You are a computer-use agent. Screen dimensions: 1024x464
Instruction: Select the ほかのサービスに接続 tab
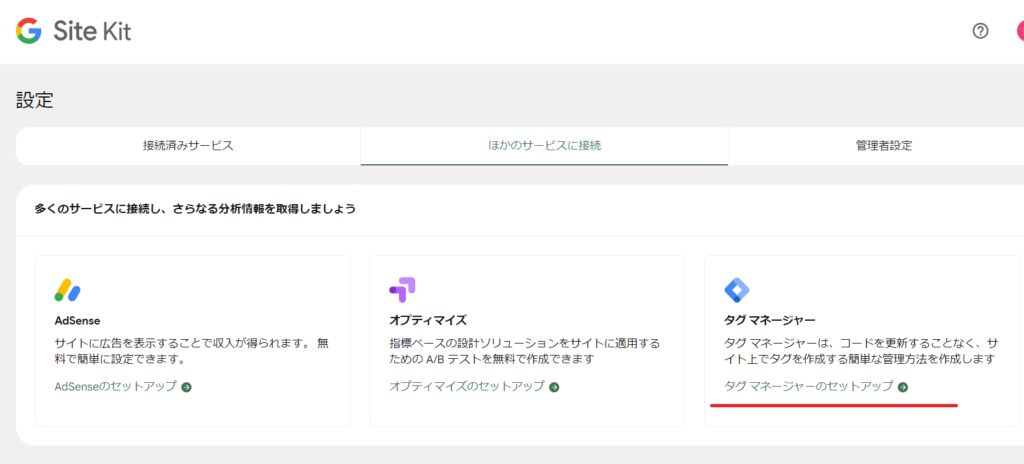(x=544, y=146)
